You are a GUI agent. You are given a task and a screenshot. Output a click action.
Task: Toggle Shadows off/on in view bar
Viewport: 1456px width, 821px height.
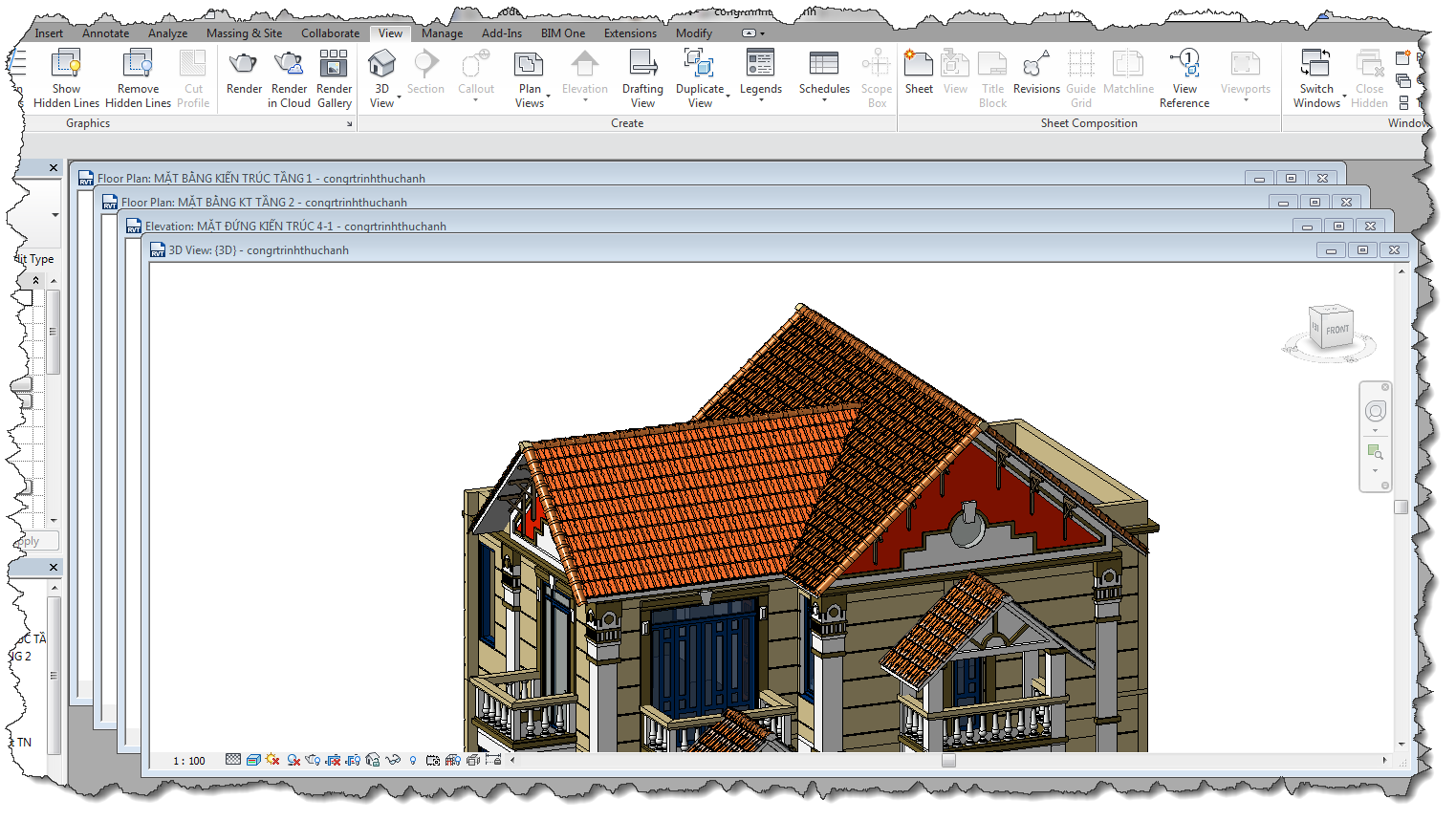point(293,760)
